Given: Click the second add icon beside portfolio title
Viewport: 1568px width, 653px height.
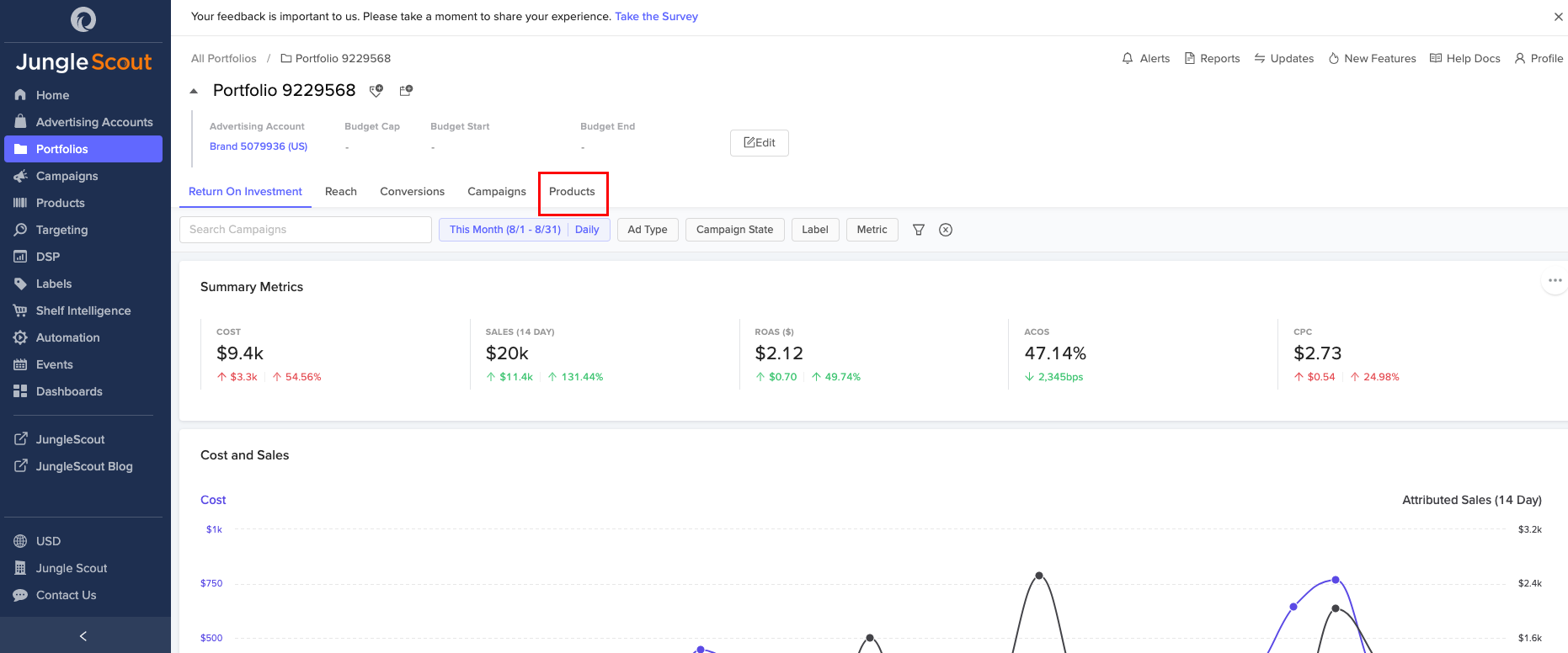Looking at the screenshot, I should pos(406,90).
